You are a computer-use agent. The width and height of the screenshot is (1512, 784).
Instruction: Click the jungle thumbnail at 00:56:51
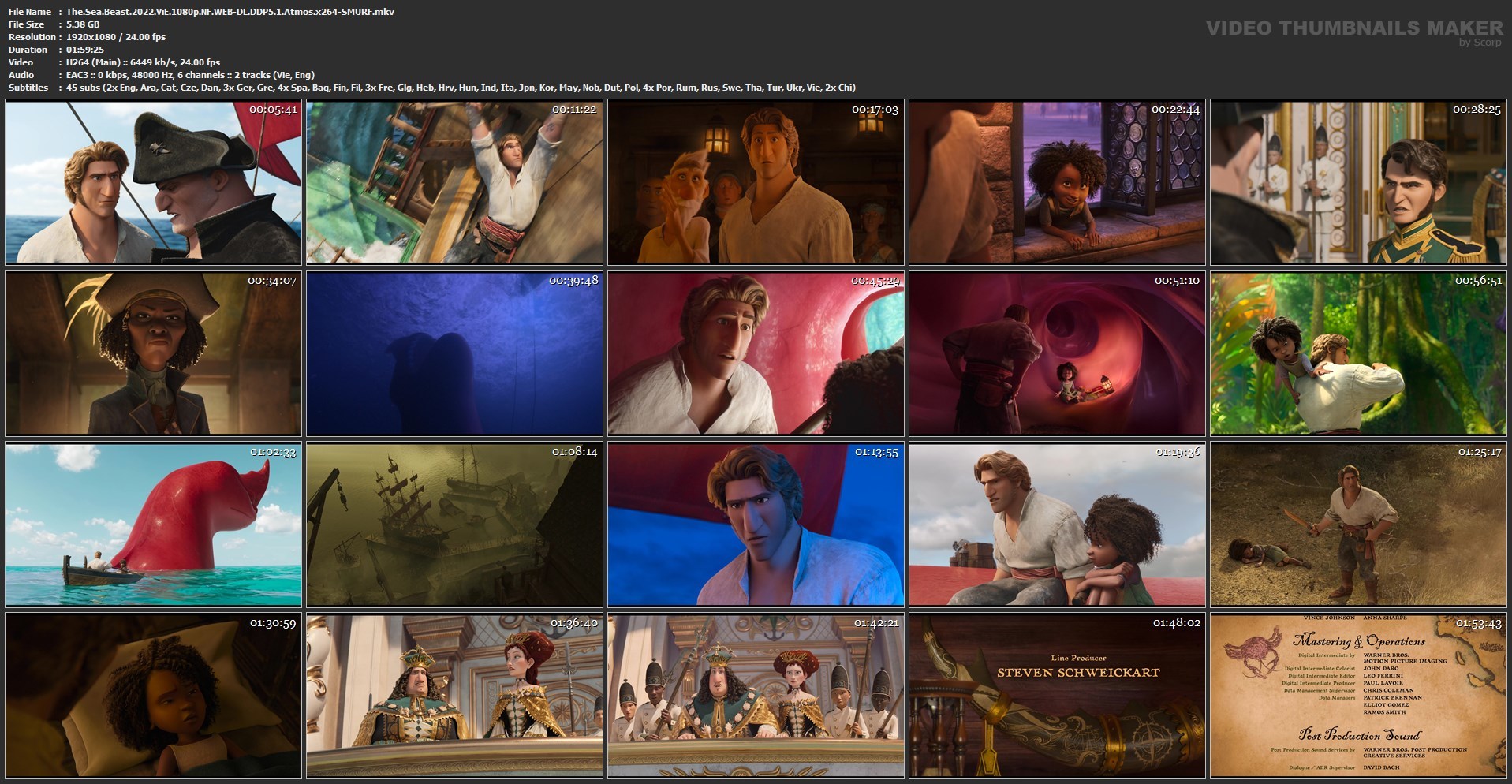pos(1358,353)
